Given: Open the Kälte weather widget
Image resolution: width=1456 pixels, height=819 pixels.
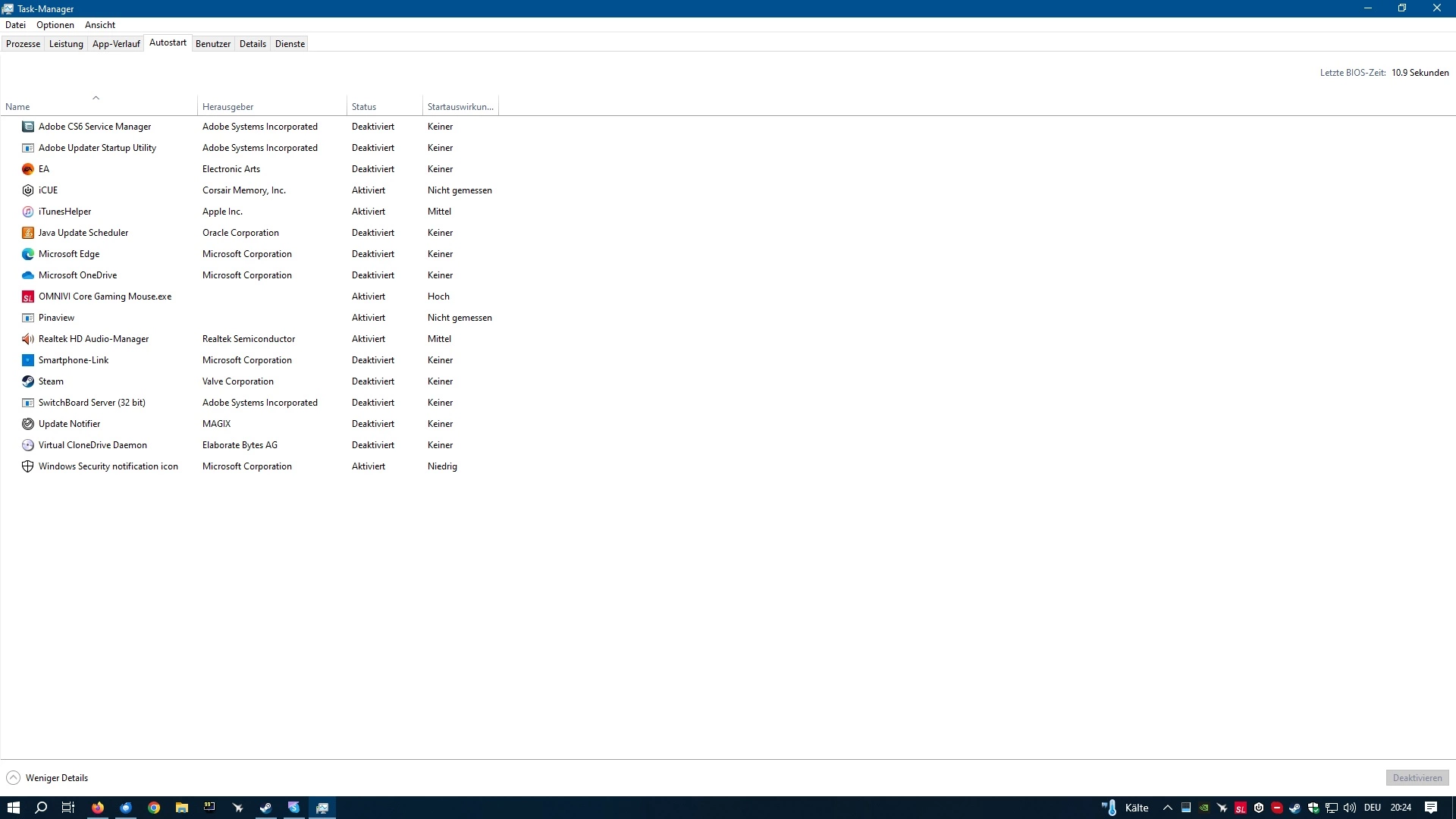Looking at the screenshot, I should coord(1125,808).
